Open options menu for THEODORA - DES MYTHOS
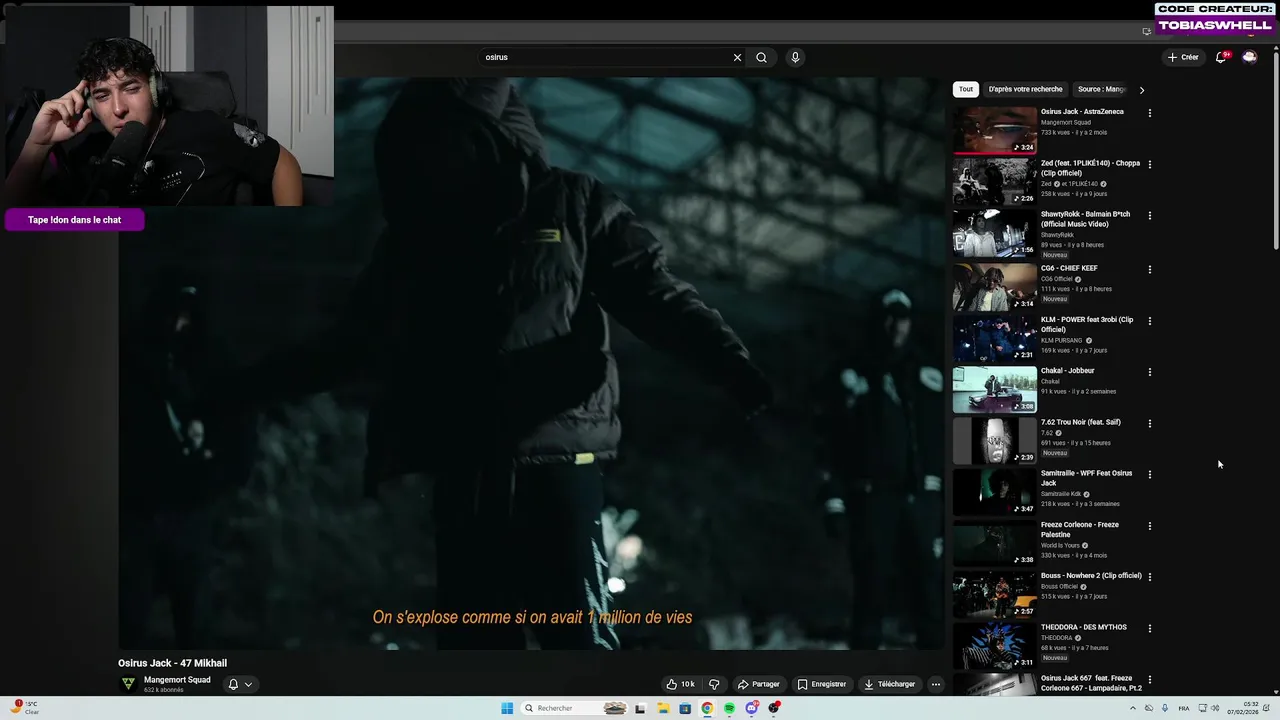Viewport: 1280px width, 720px height. tap(1150, 629)
